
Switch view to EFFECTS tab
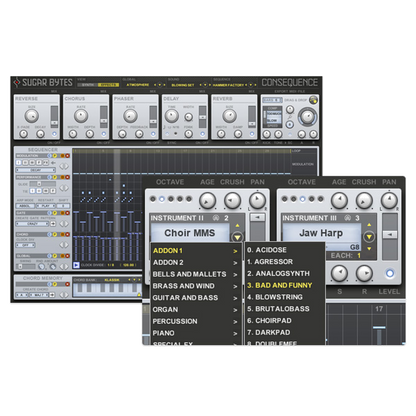[x=108, y=85]
